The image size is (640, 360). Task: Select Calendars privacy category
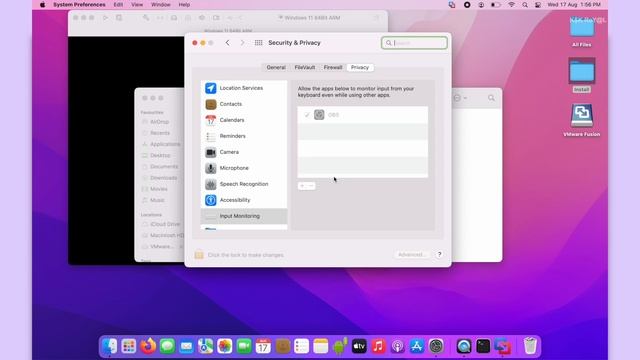coord(244,120)
